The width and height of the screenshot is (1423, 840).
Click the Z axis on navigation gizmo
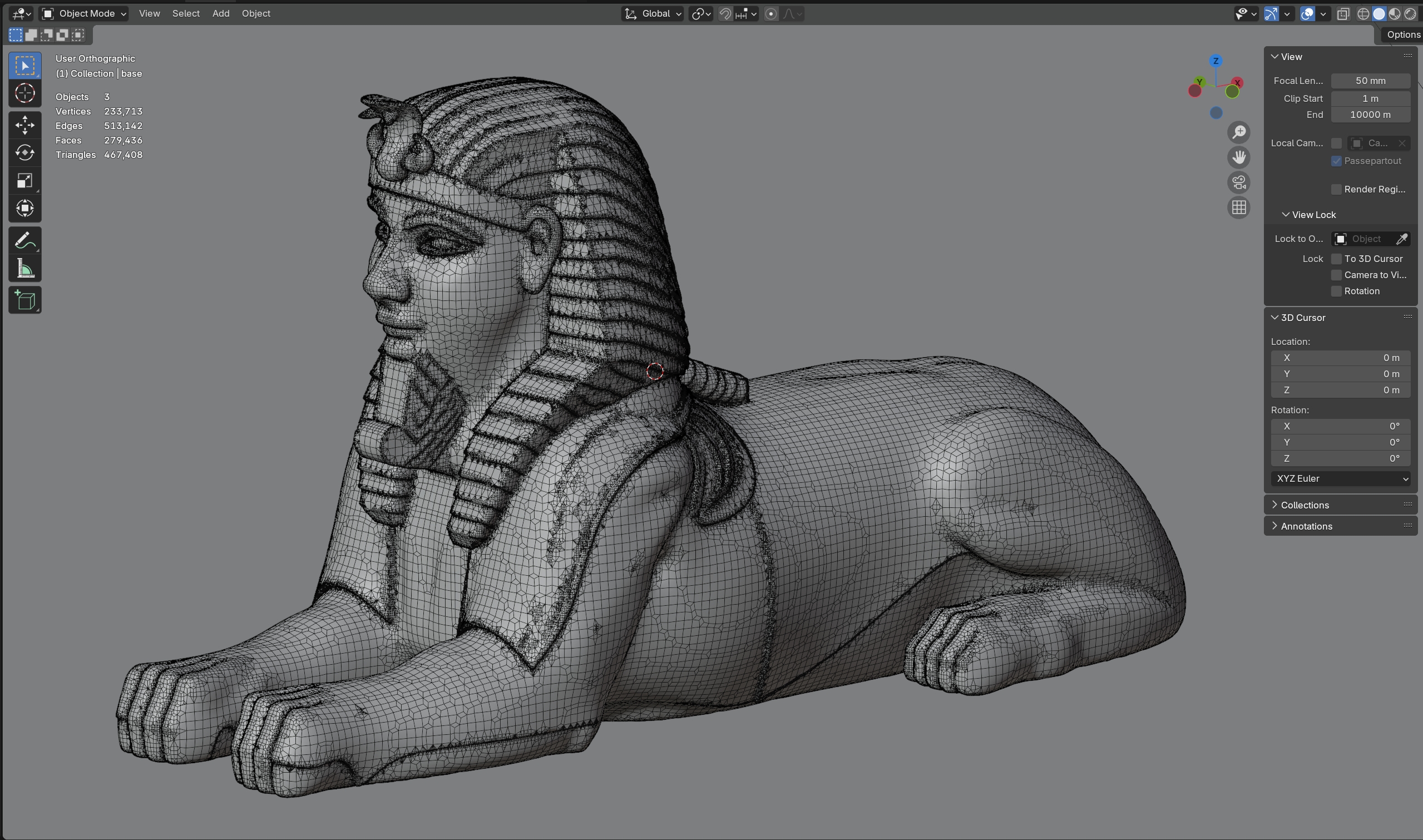click(x=1216, y=61)
